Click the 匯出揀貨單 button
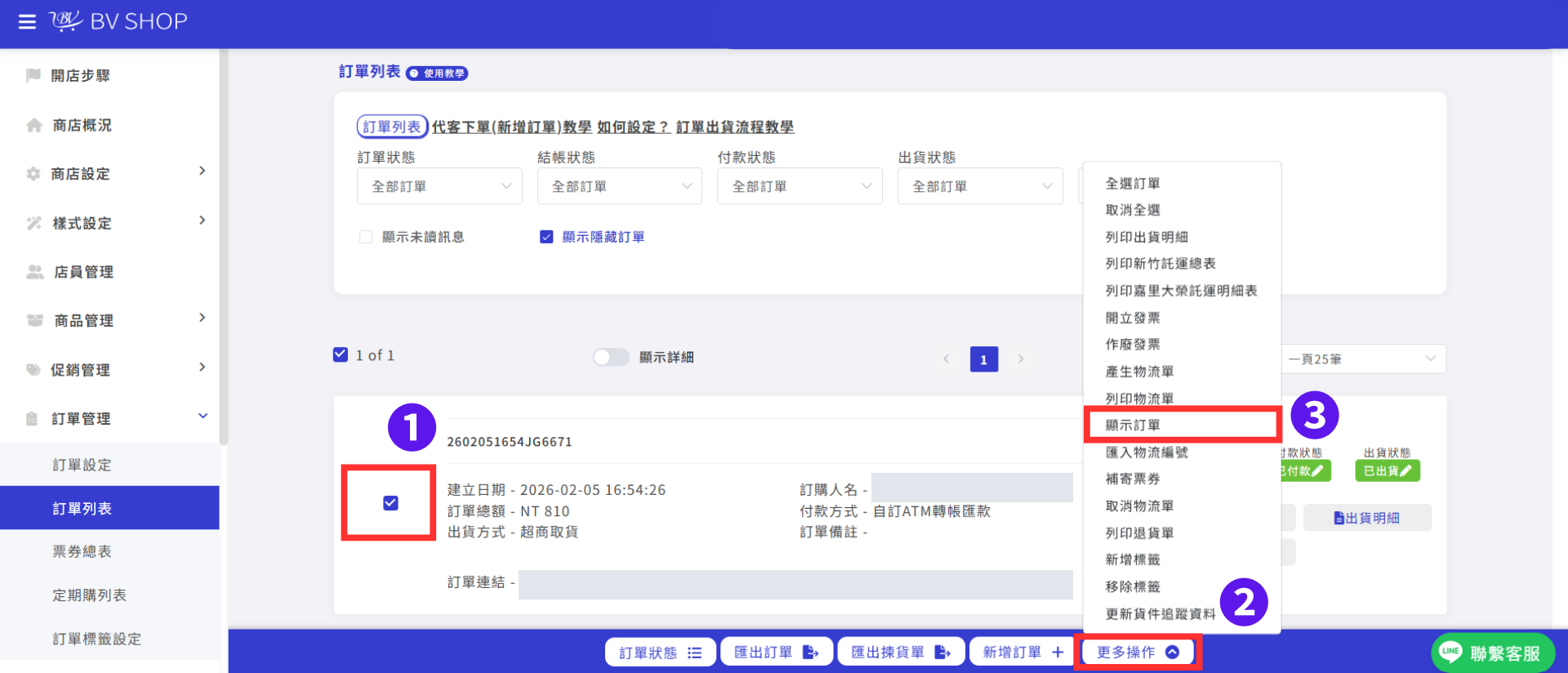The height and width of the screenshot is (673, 1568). [902, 652]
